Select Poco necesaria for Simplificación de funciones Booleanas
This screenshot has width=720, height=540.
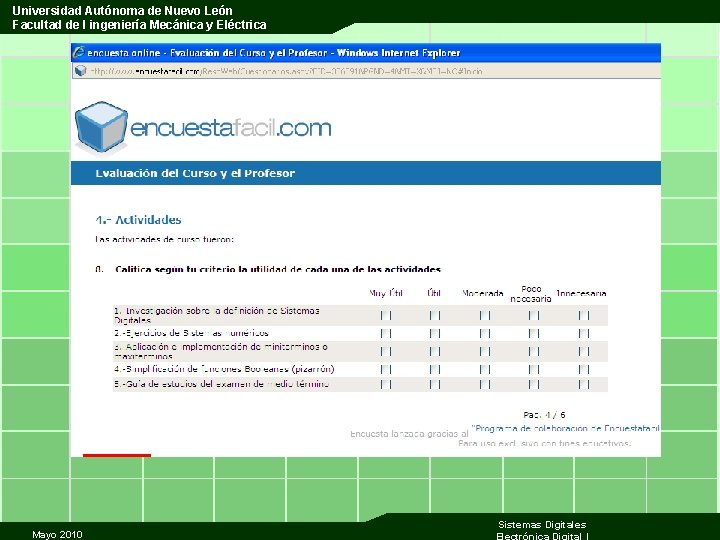click(x=534, y=369)
